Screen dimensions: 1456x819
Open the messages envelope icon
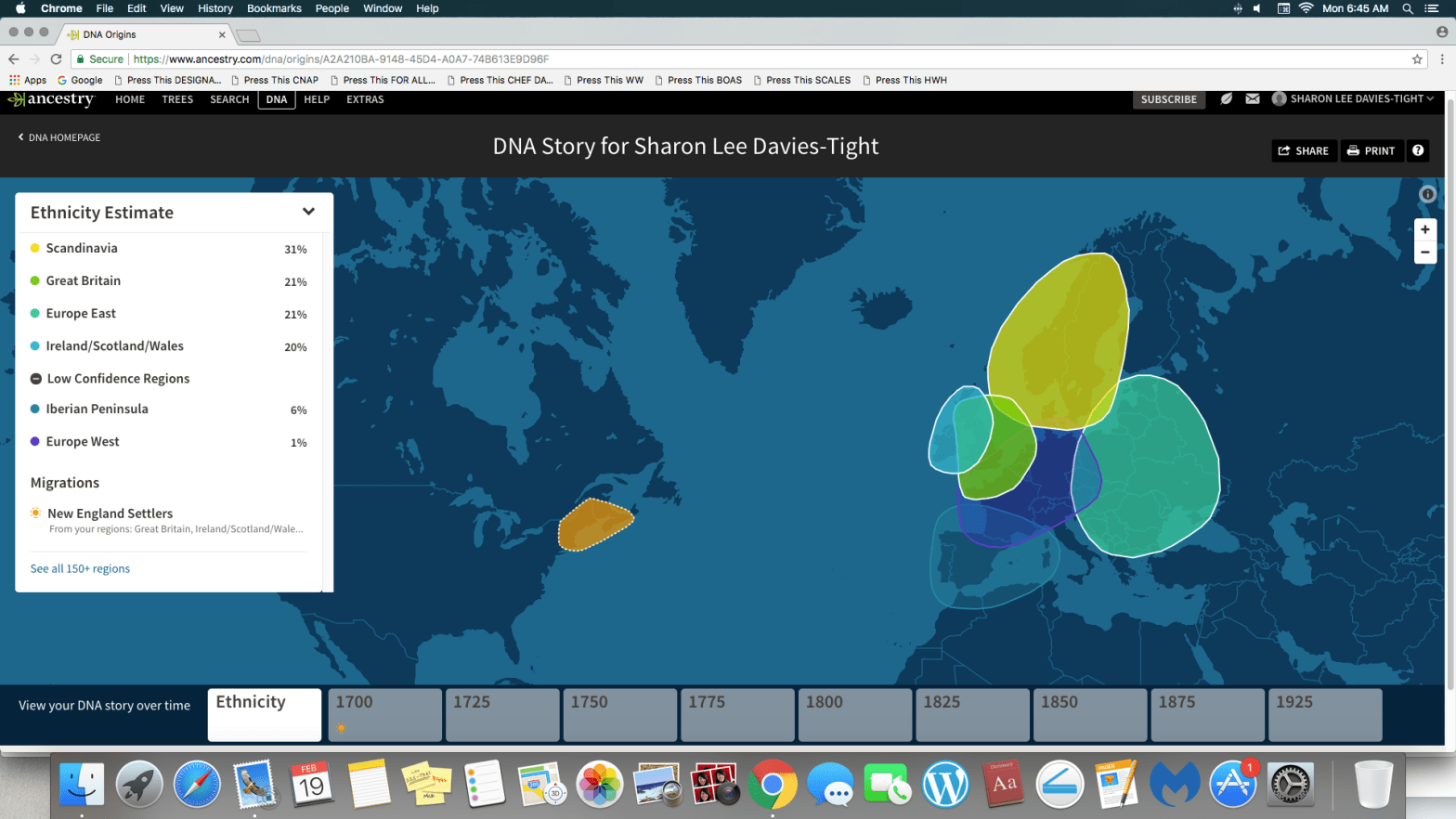[1252, 98]
